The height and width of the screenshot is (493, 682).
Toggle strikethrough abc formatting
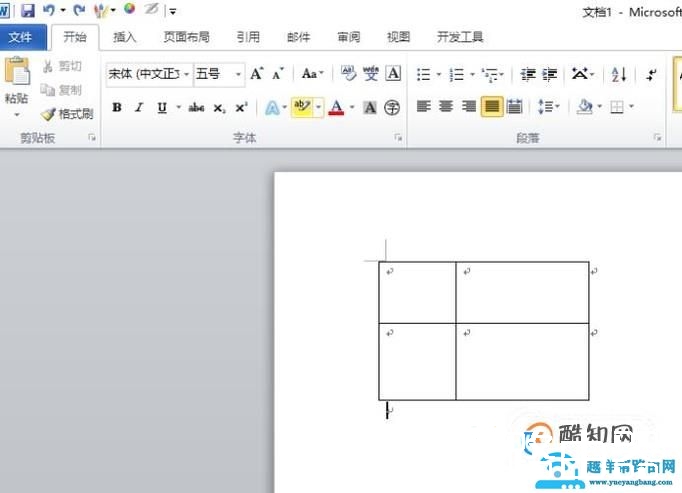pyautogui.click(x=196, y=107)
